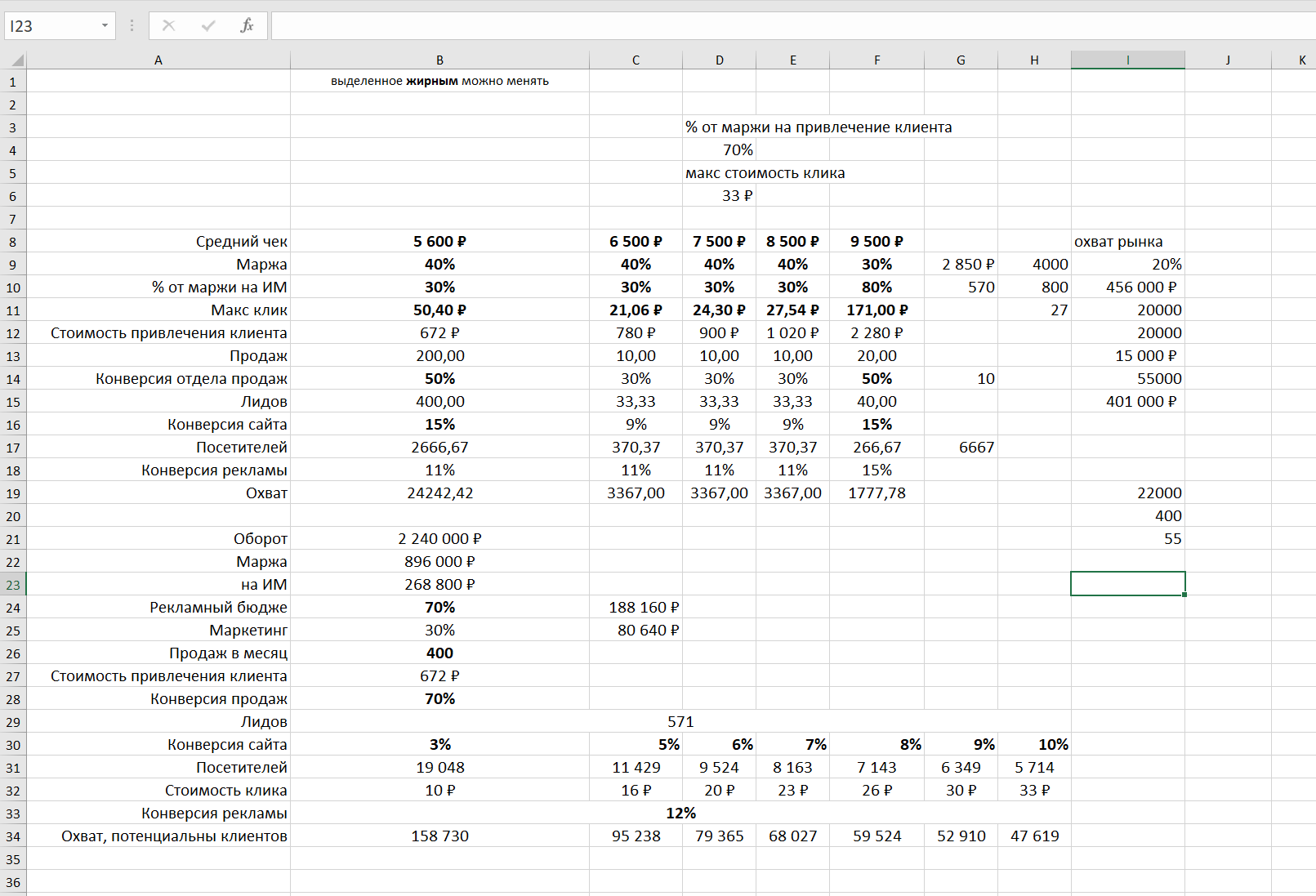Select row 23 header
1316x896 pixels.
coord(13,585)
